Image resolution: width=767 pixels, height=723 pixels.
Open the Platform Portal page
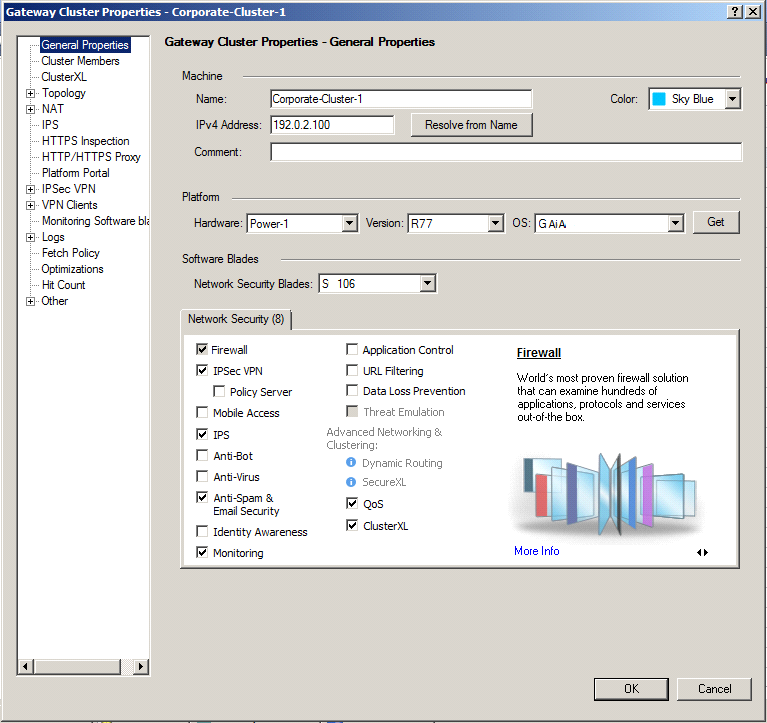(76, 173)
